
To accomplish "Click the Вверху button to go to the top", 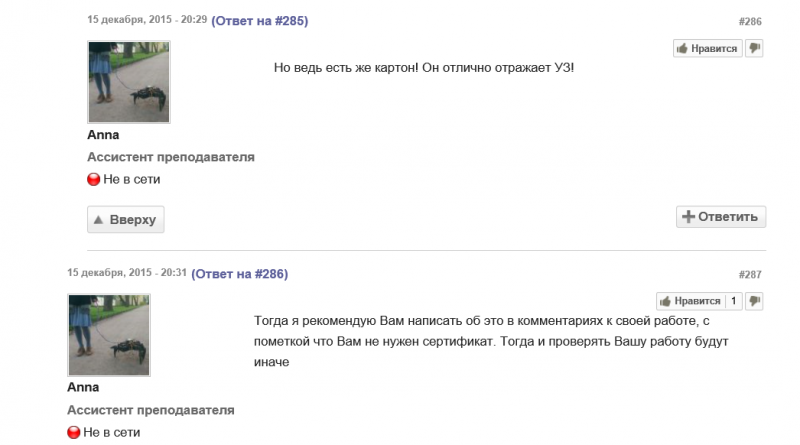I will tap(126, 219).
